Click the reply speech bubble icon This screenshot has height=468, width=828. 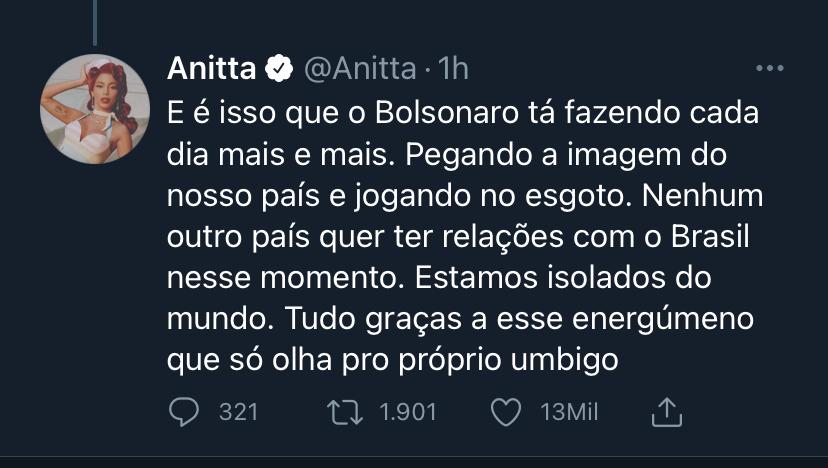click(183, 412)
